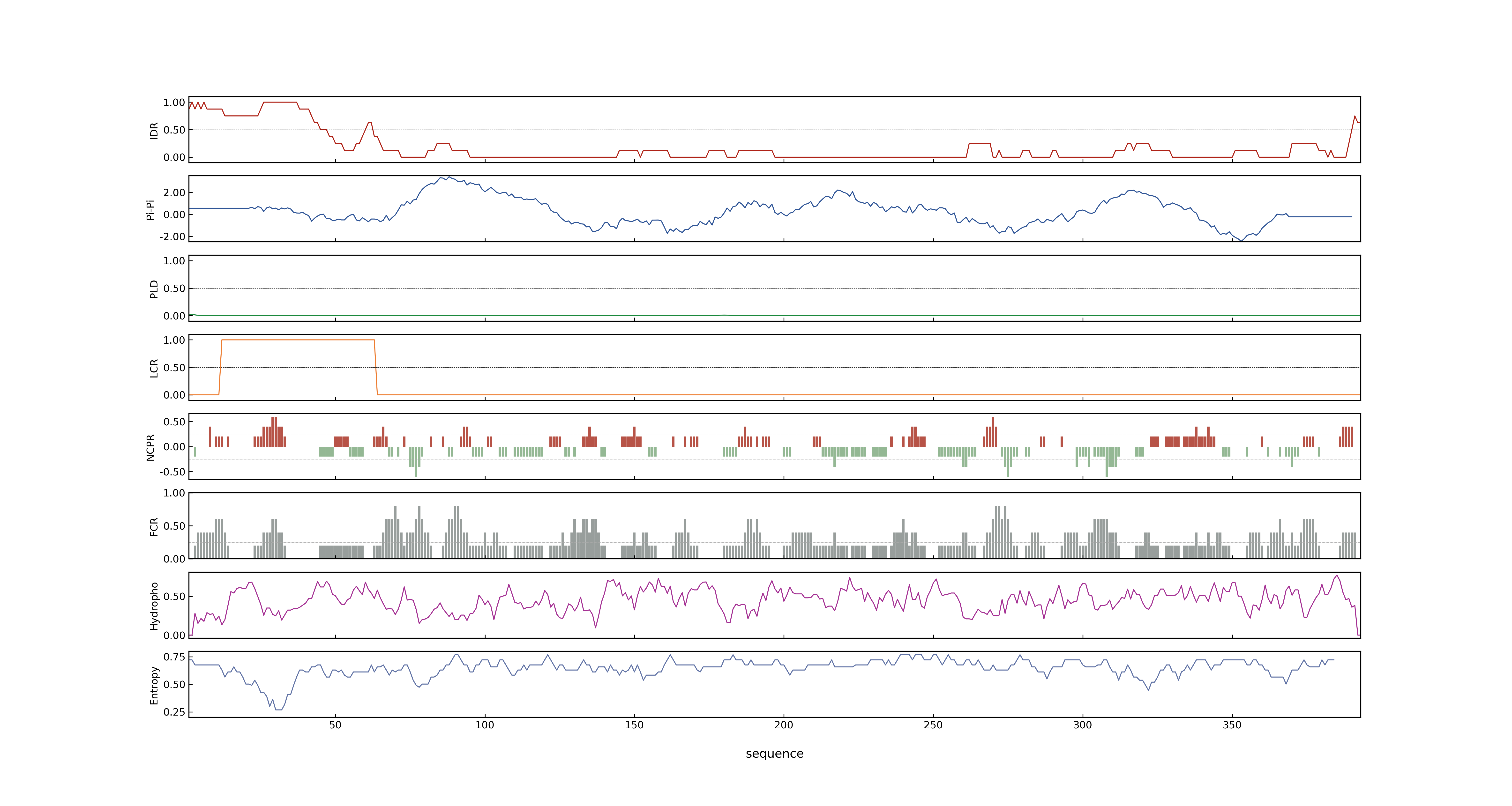The image size is (1512, 806).
Task: Click the Entropy tick label 0.25
Action: [174, 712]
